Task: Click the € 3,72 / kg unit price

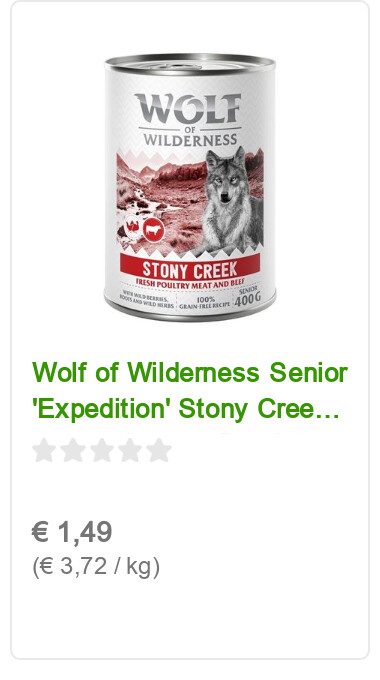Action: click(x=96, y=566)
